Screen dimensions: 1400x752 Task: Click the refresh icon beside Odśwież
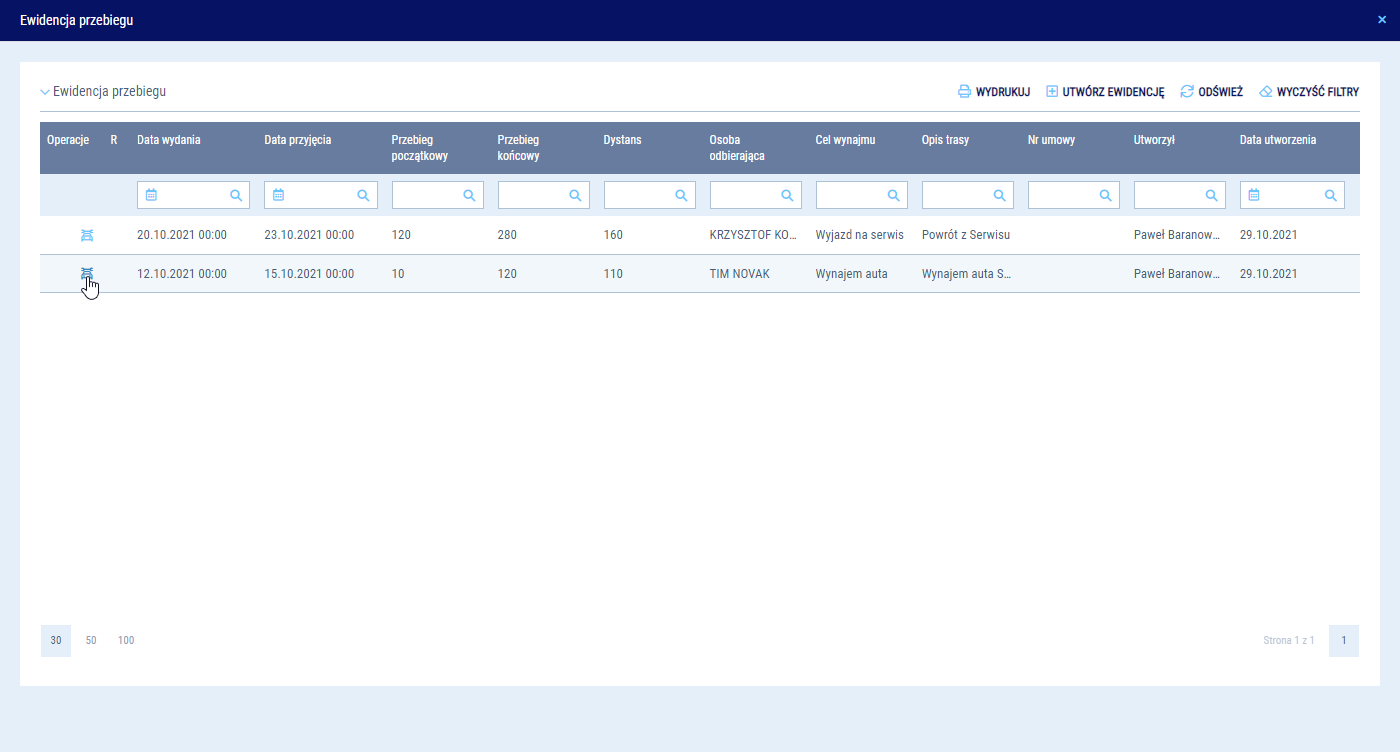[x=1187, y=91]
